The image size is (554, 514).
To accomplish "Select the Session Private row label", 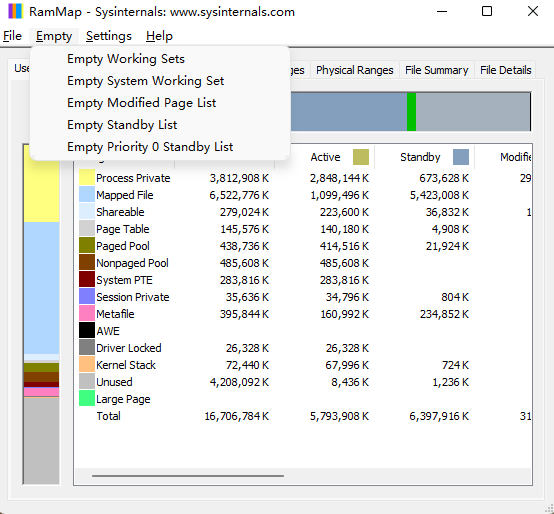I will 132,297.
